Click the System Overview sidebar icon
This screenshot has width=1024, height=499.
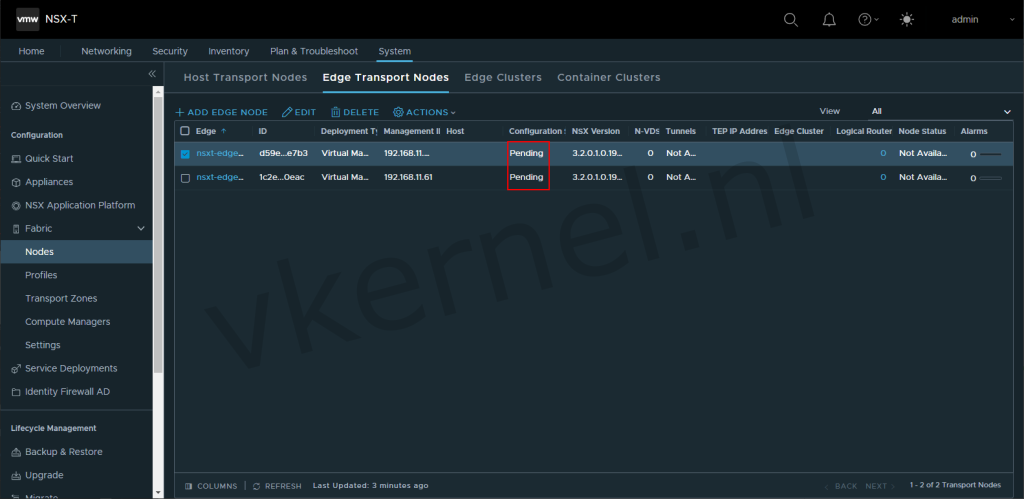pos(16,106)
